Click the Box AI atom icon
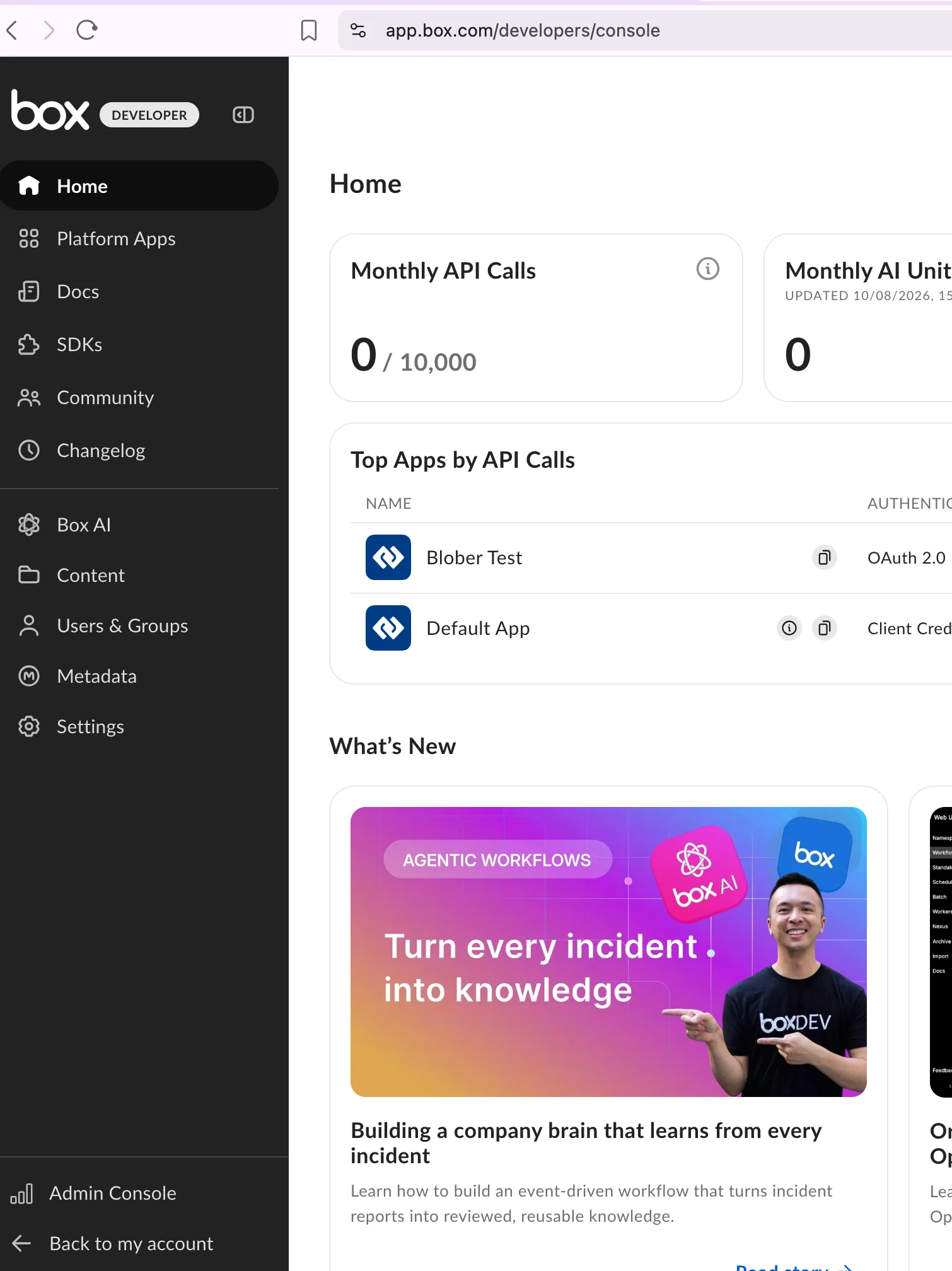The image size is (952, 1271). [29, 525]
